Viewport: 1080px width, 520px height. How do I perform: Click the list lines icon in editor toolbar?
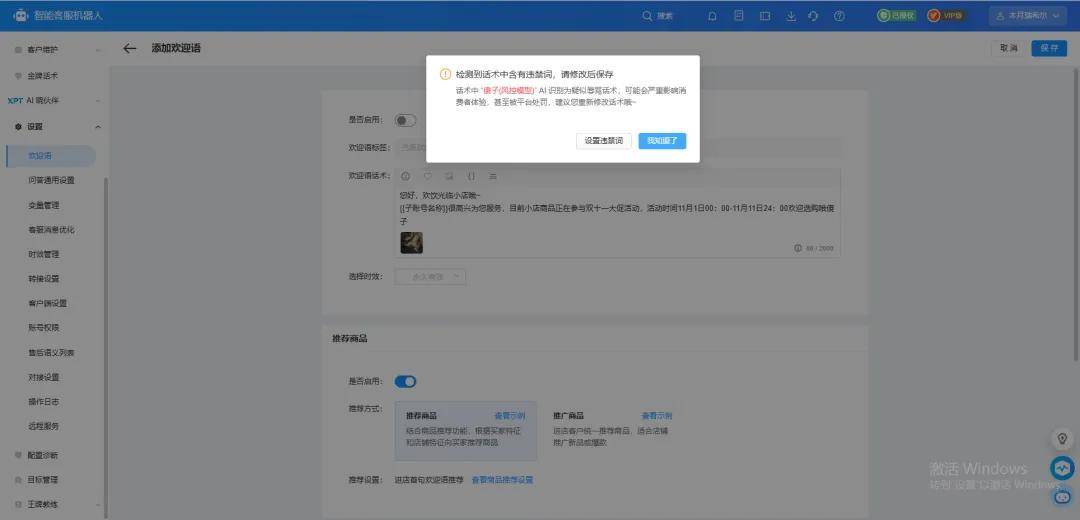[x=492, y=176]
